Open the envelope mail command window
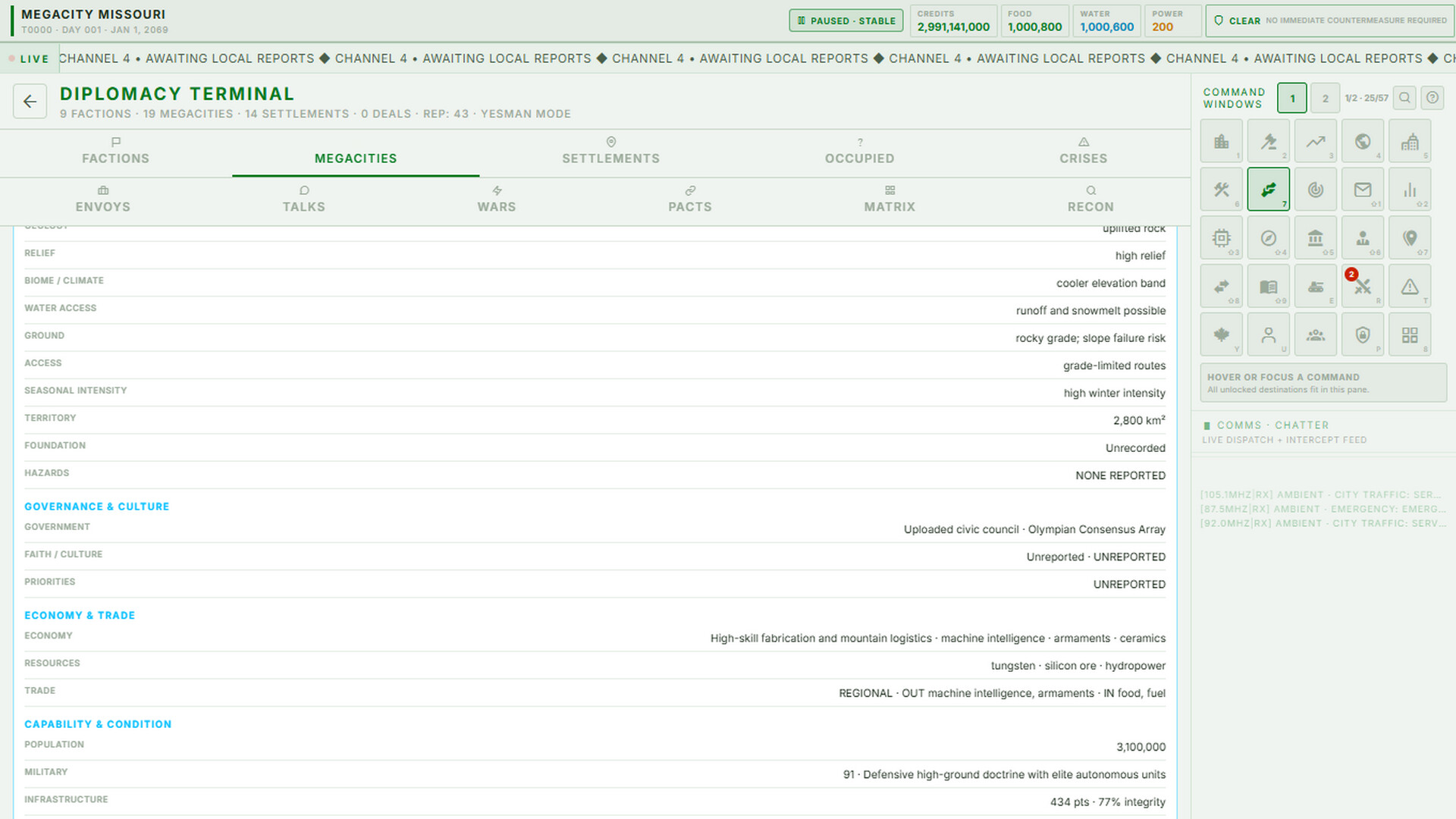This screenshot has height=819, width=1456. pos(1362,190)
